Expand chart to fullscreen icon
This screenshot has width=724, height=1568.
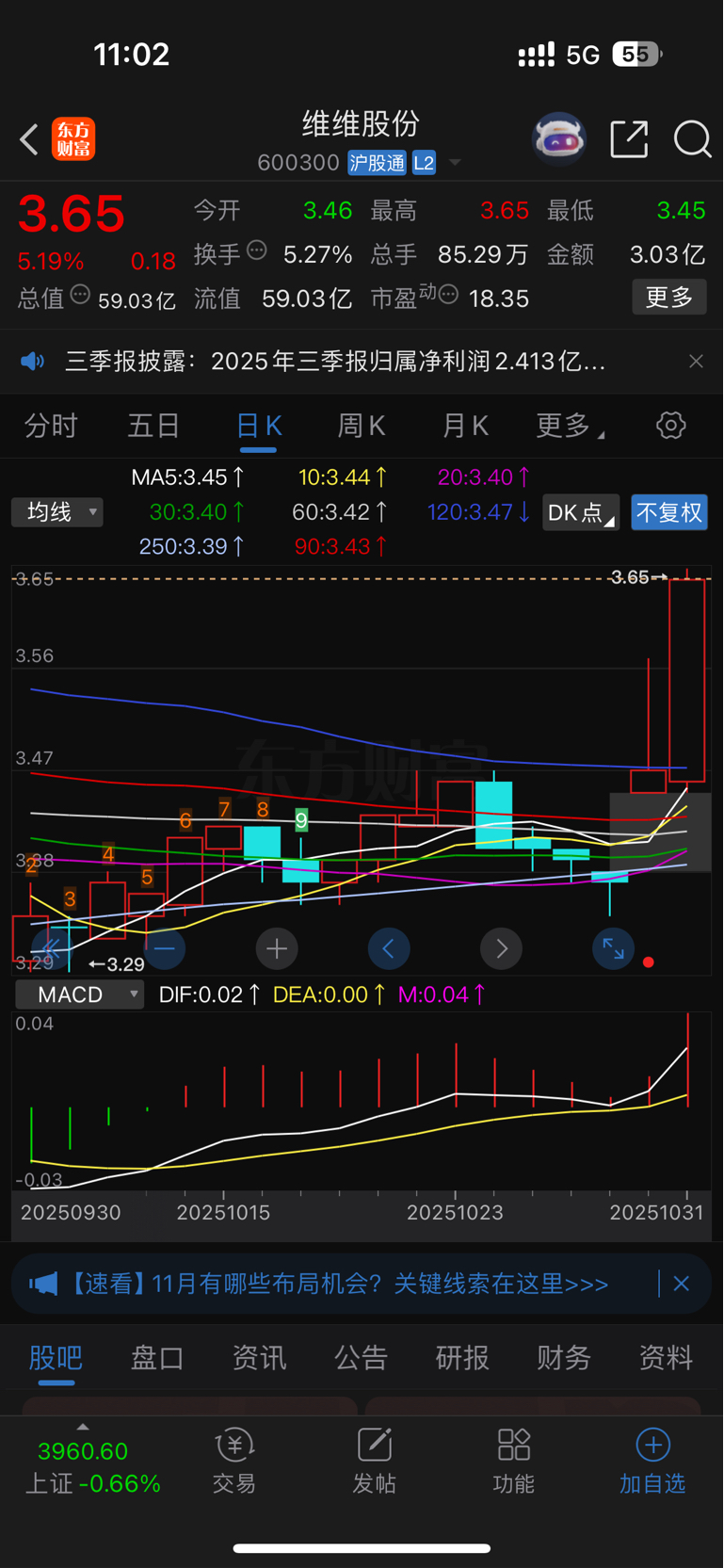614,948
